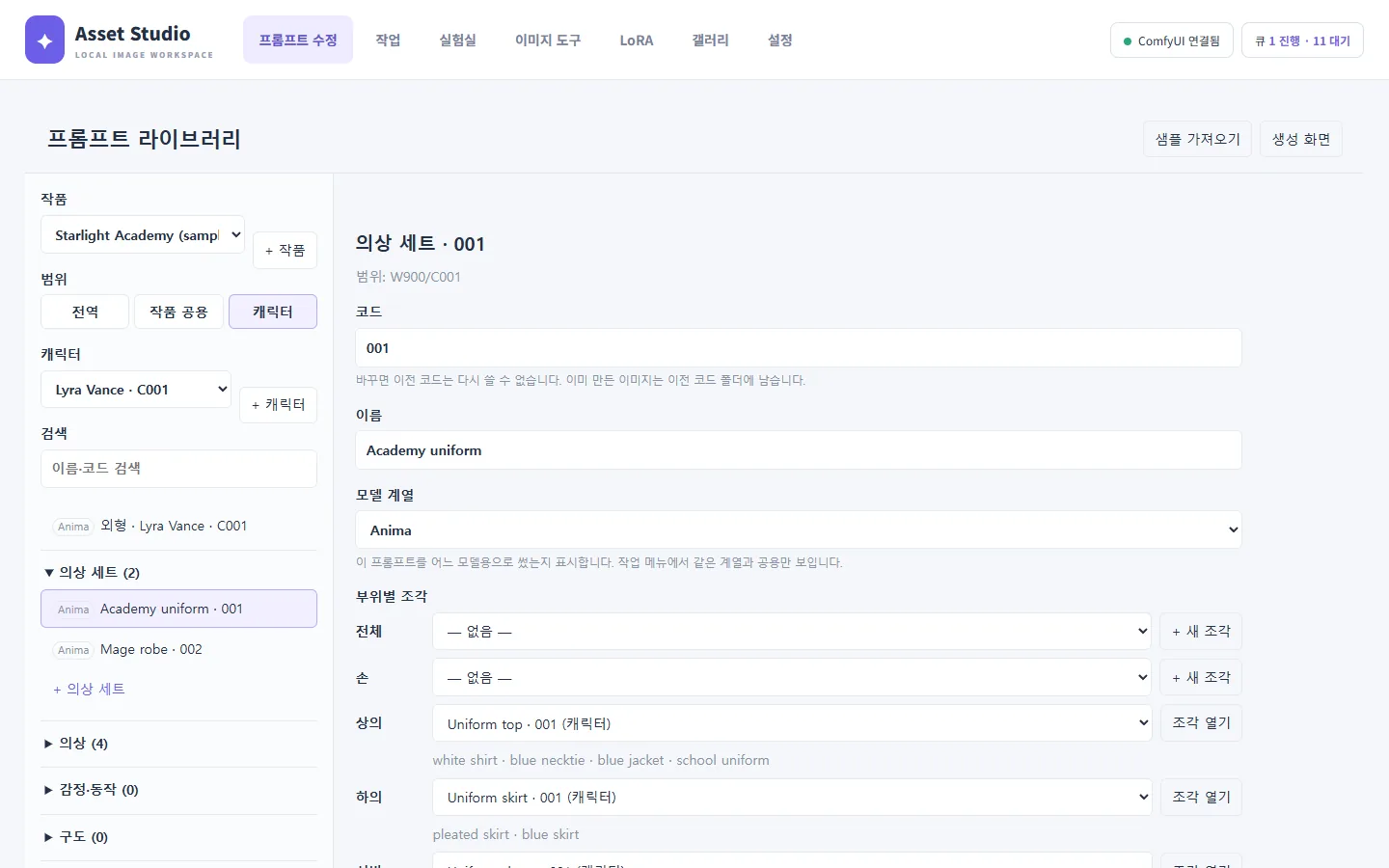This screenshot has width=1389, height=868.
Task: Click the Asset Studio sparkle logo icon
Action: [x=44, y=40]
